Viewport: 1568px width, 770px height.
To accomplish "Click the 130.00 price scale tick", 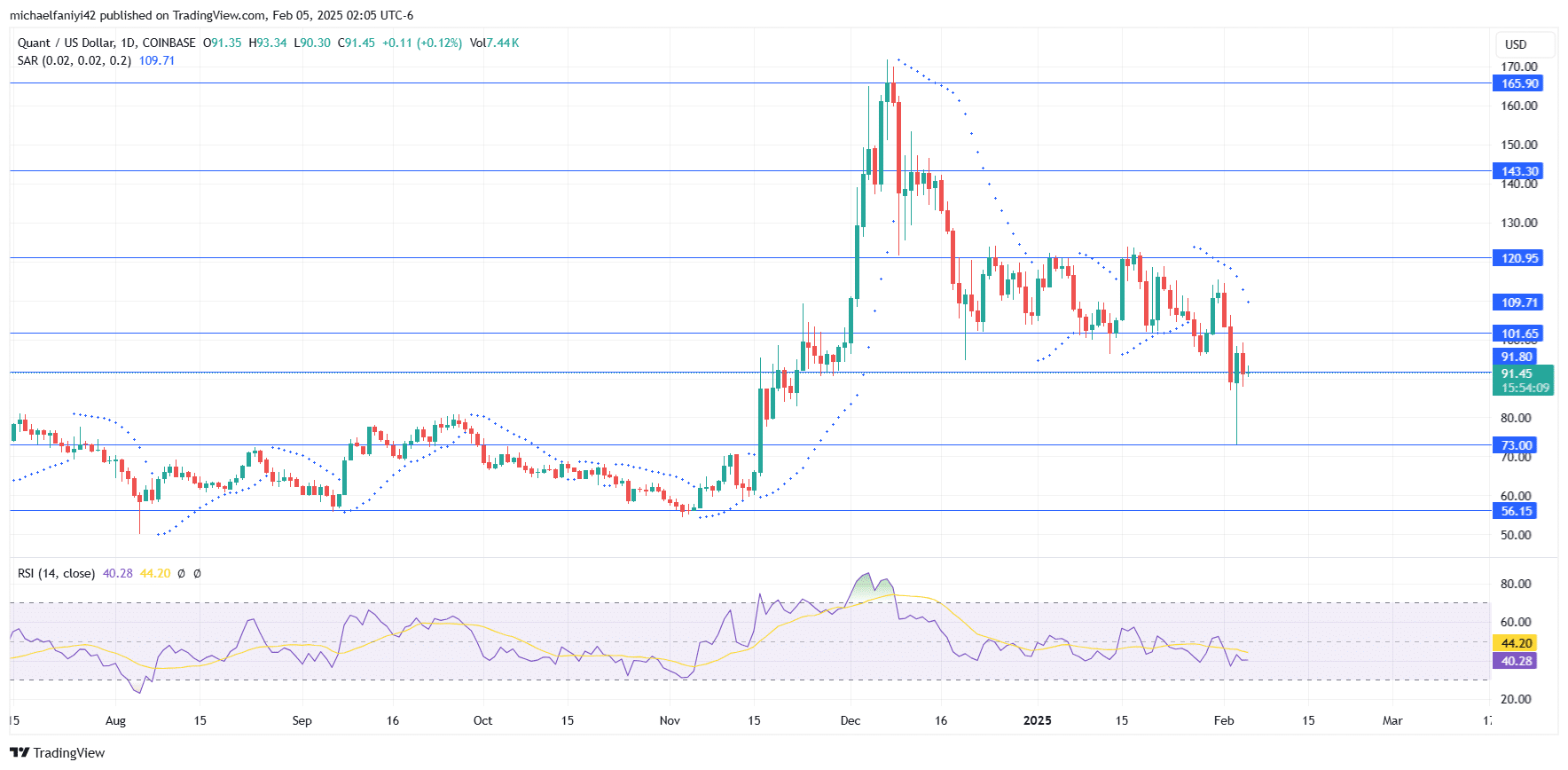I will pos(1518,223).
